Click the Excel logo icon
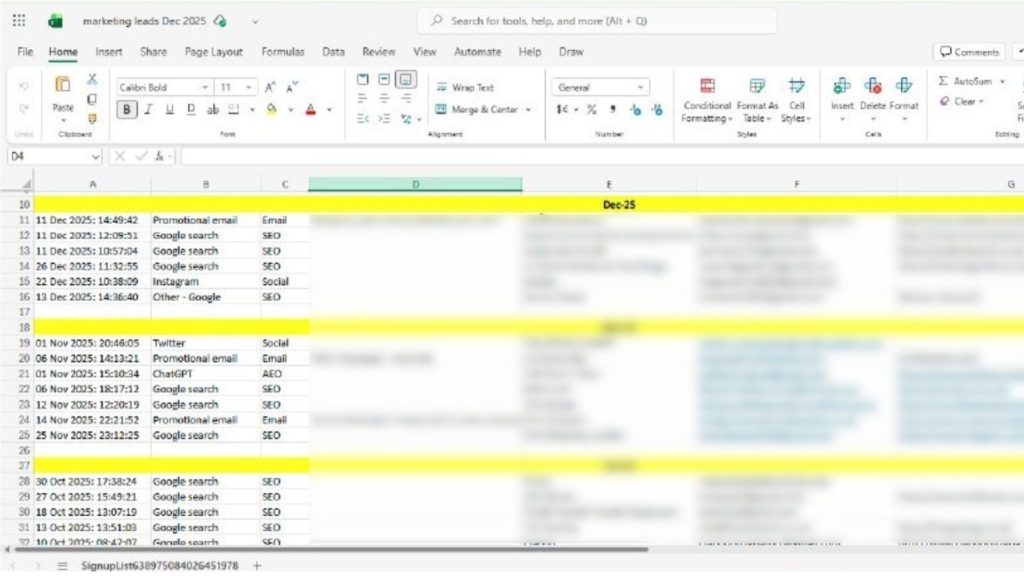1024x576 pixels. click(x=56, y=21)
